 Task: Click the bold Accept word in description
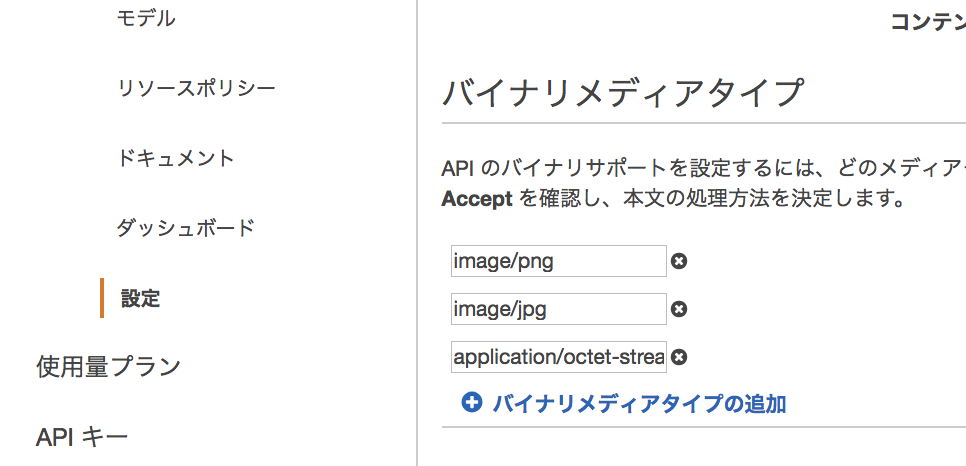point(477,199)
